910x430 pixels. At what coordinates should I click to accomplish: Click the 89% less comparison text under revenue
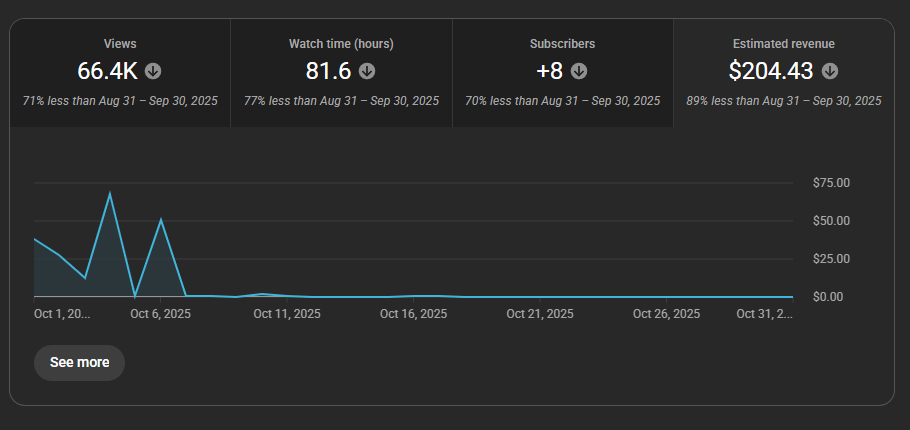tap(783, 101)
